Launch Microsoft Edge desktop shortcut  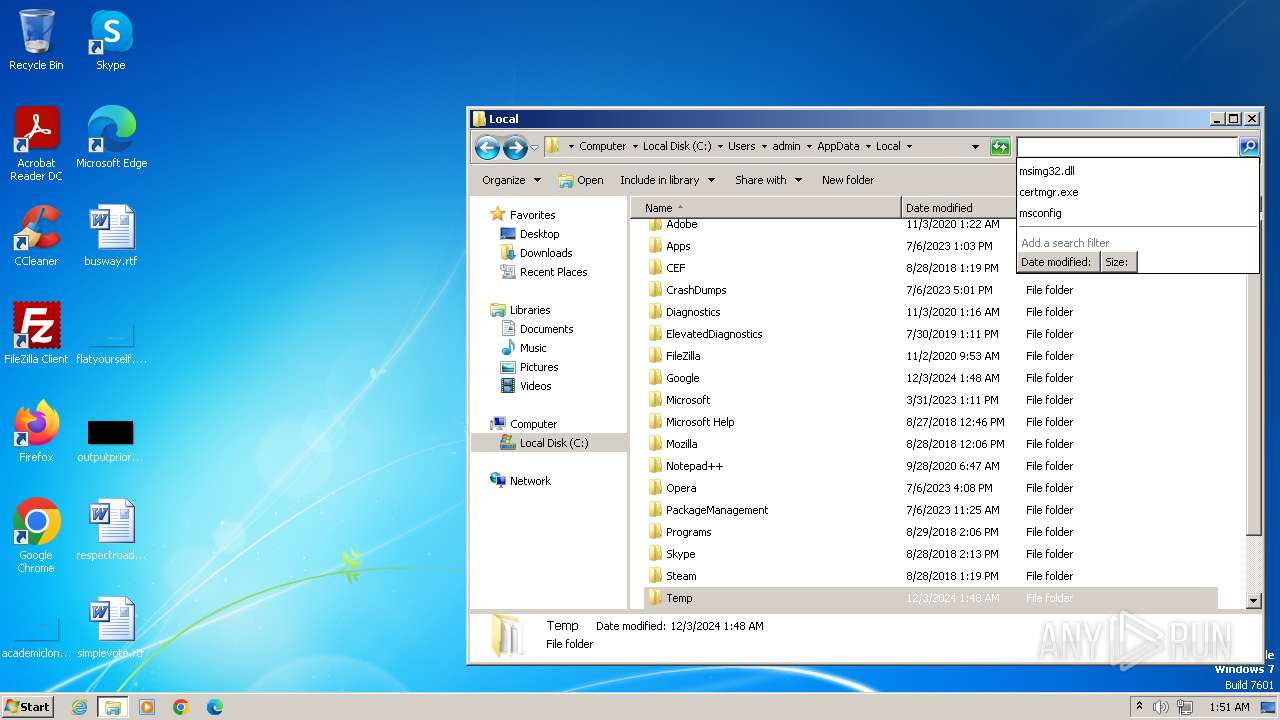click(111, 138)
